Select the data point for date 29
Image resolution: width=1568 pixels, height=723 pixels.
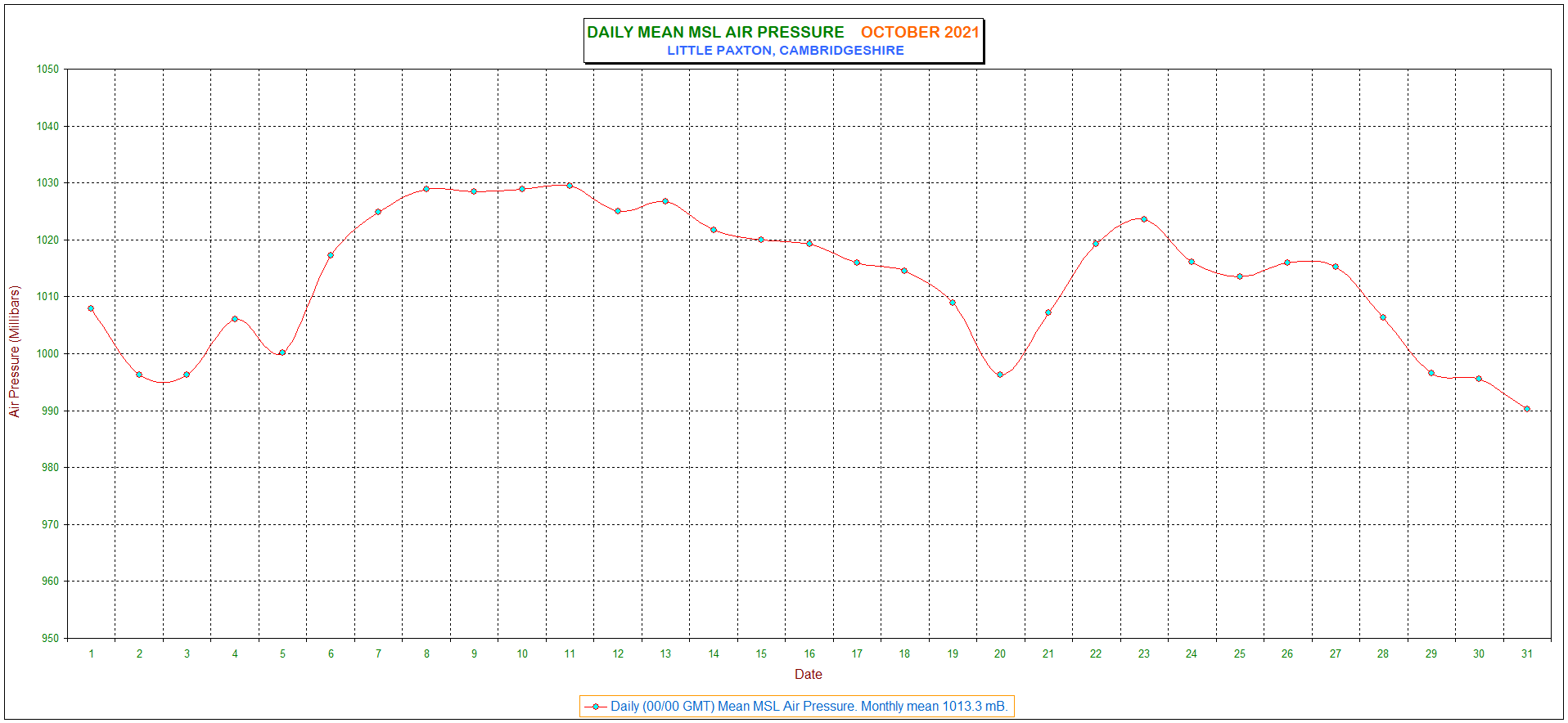coord(1431,373)
